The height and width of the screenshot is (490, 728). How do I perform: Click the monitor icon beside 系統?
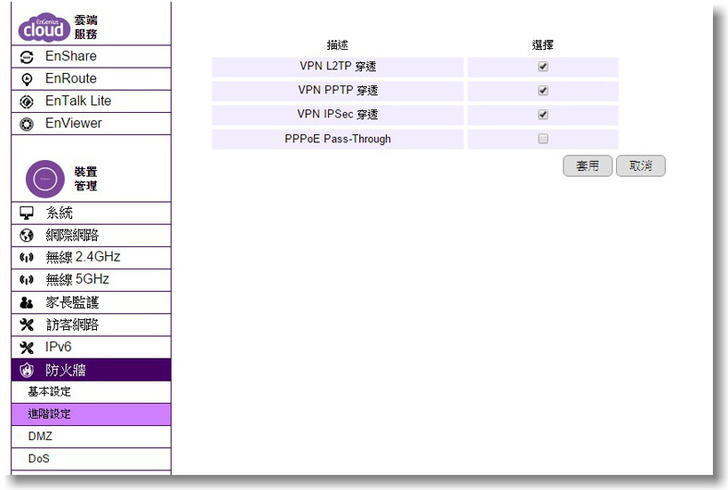(x=26, y=213)
